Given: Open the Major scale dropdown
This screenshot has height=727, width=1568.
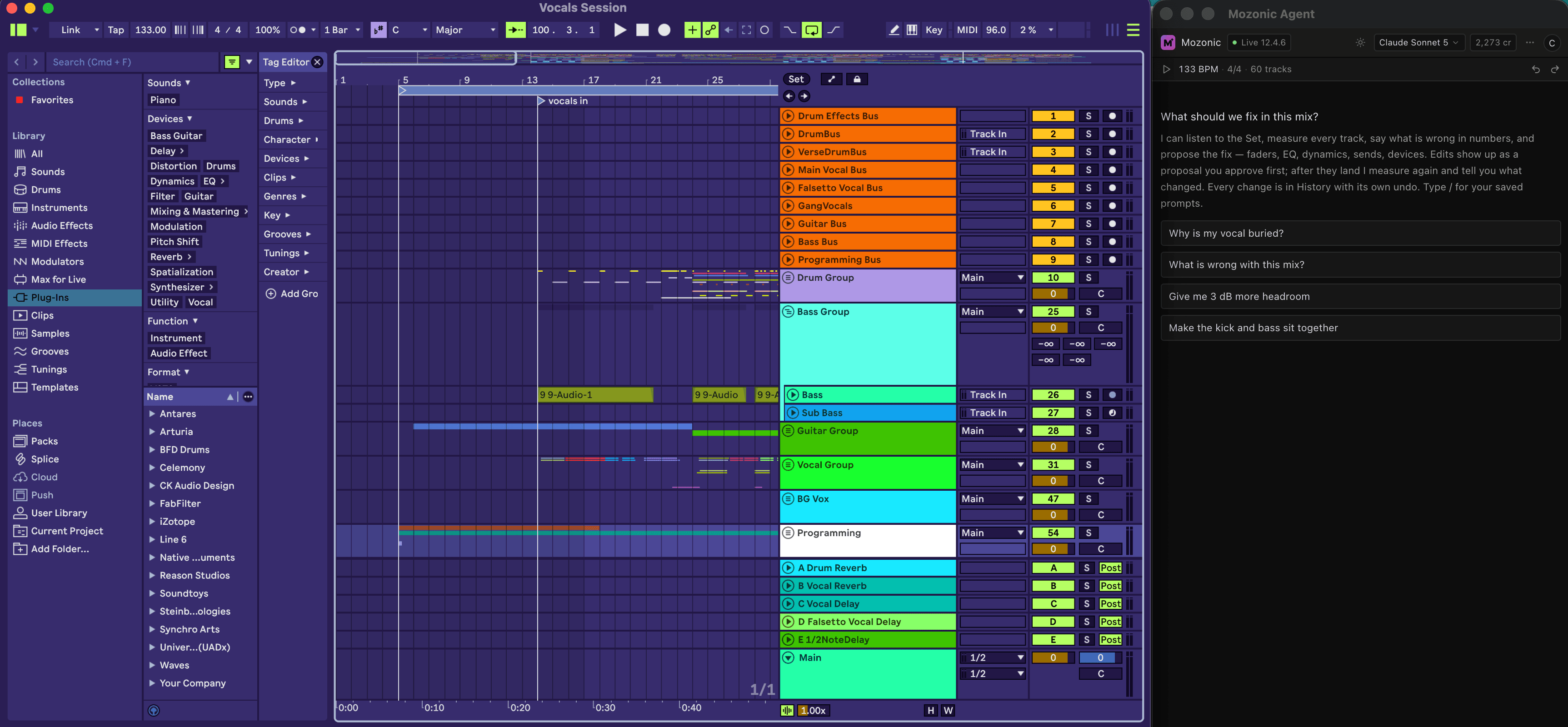Looking at the screenshot, I should [466, 30].
